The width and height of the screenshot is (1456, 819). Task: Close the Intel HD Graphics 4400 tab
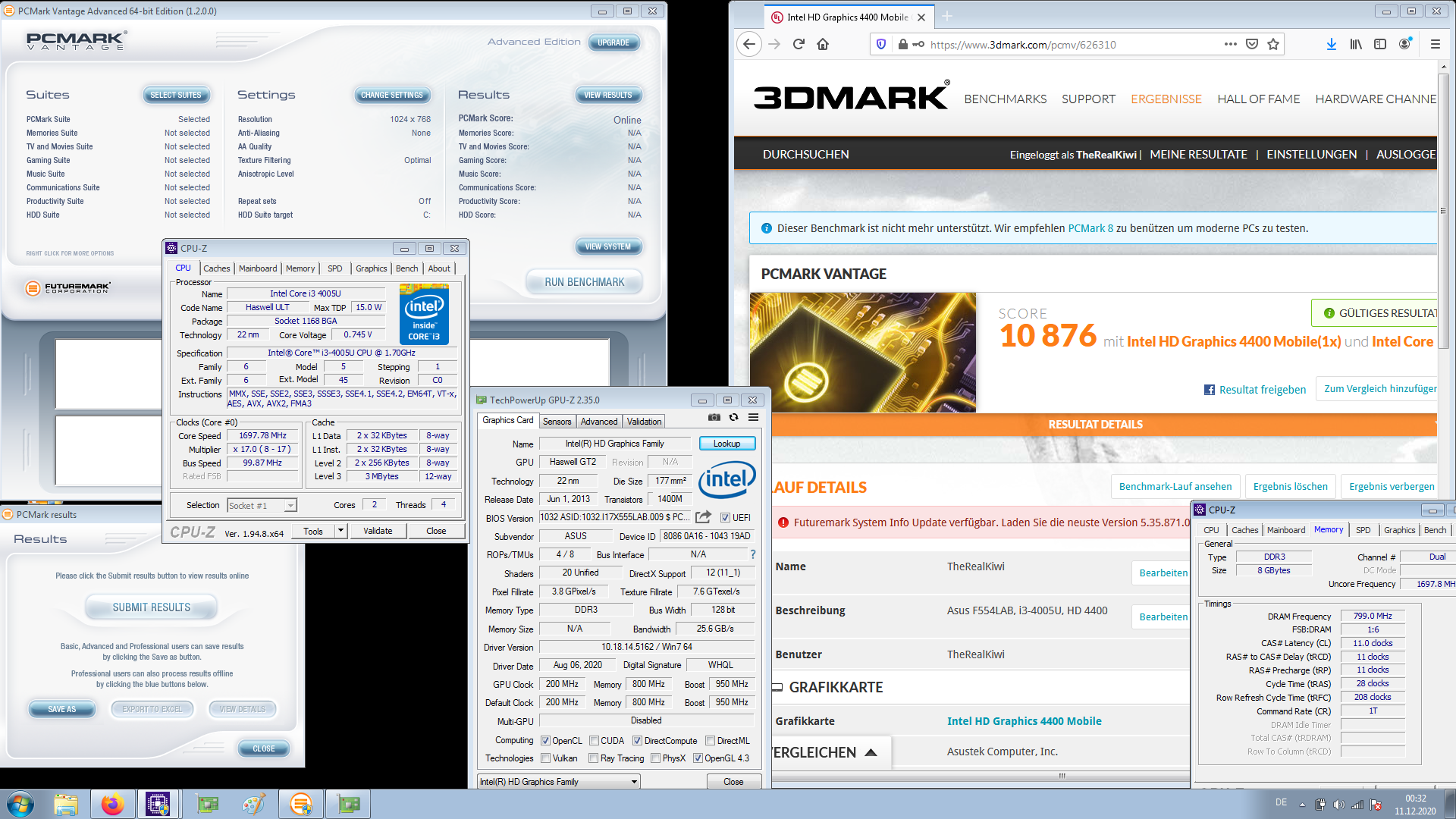(x=921, y=17)
